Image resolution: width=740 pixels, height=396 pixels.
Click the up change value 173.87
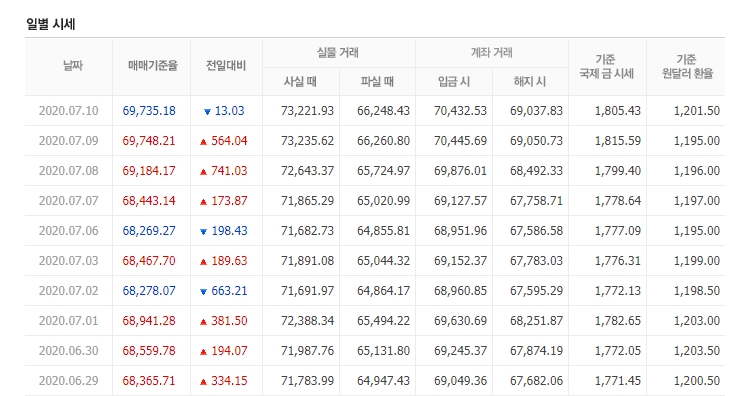coord(229,201)
